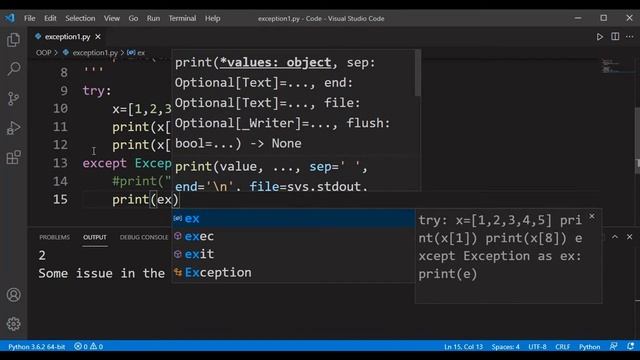Run Python file with play icon
640x360 pixels.
pos(599,37)
